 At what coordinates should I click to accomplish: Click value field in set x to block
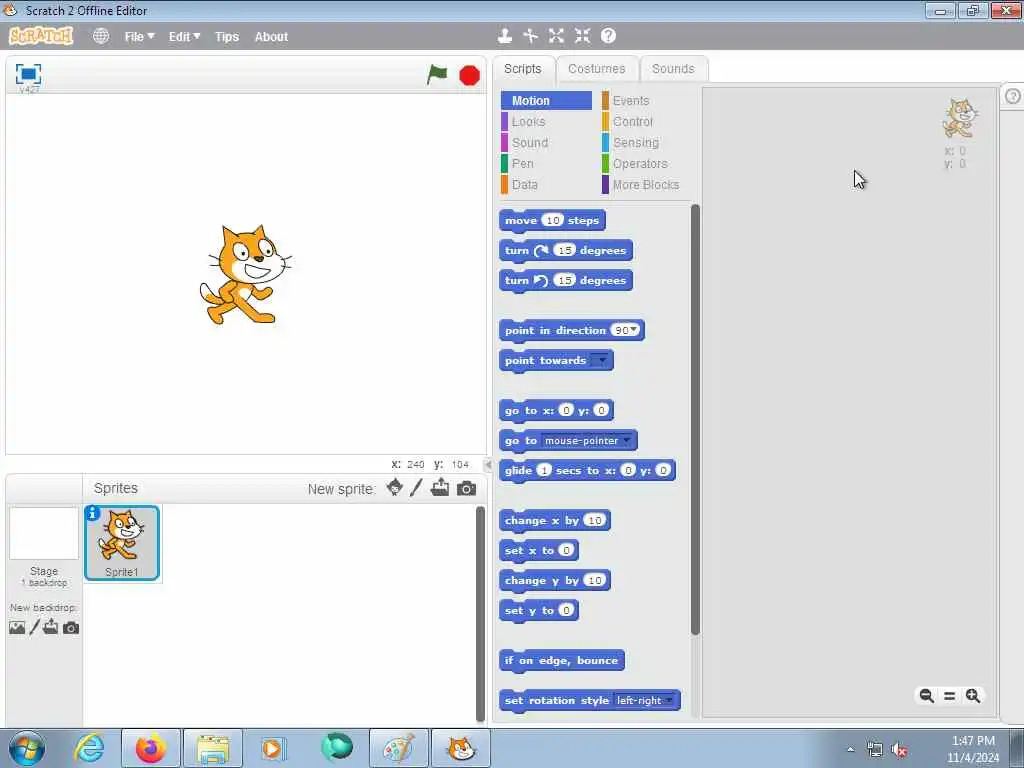[x=566, y=551]
